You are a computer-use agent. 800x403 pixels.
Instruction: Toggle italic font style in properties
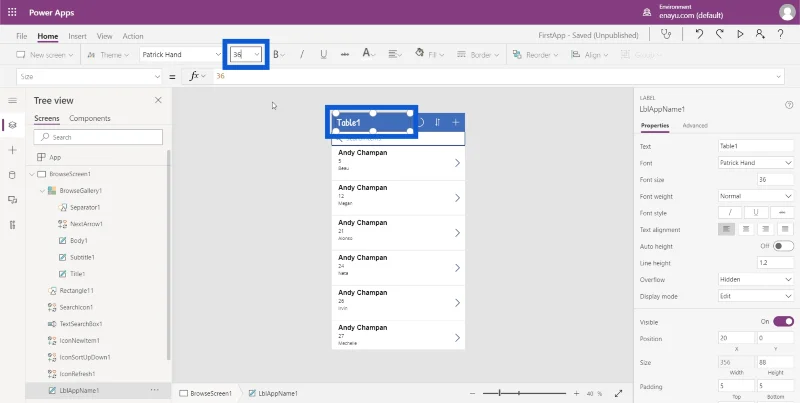point(730,213)
